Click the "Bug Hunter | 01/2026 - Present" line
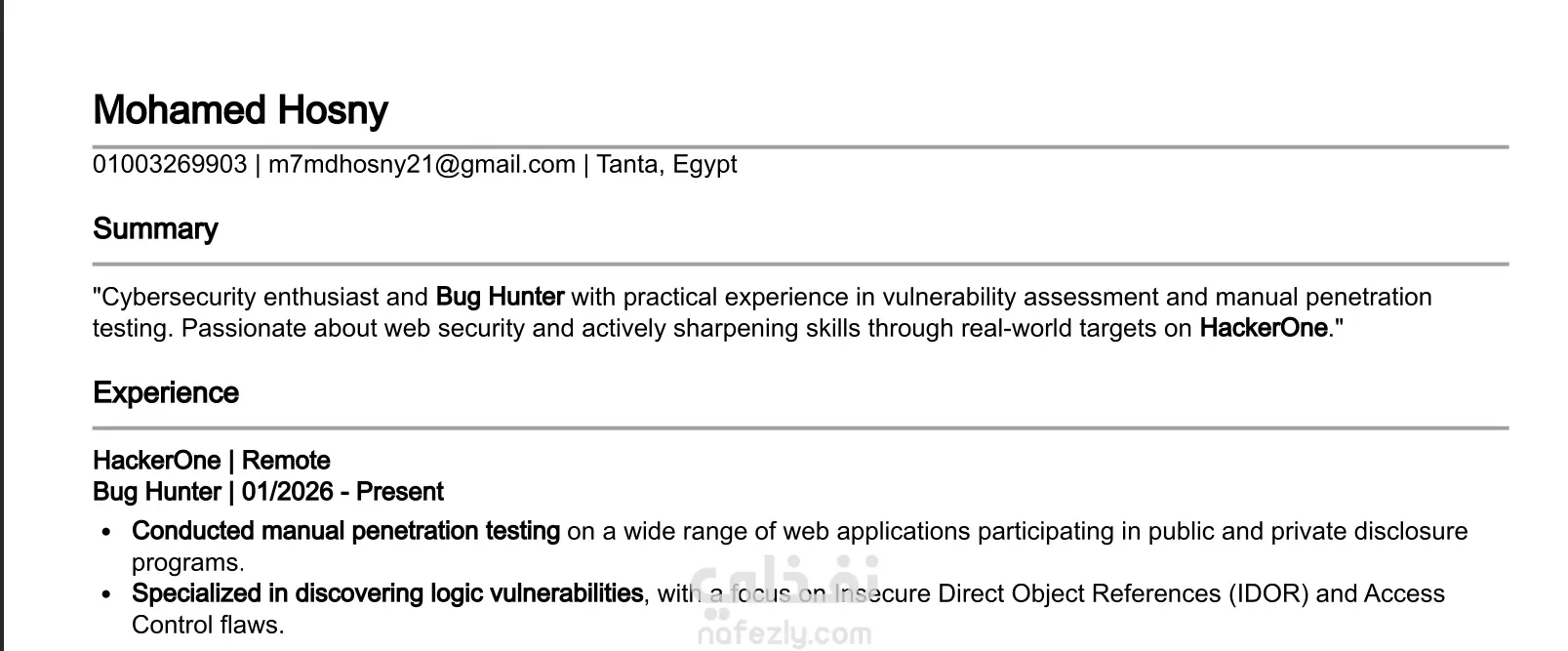The width and height of the screenshot is (1568, 651). [268, 492]
